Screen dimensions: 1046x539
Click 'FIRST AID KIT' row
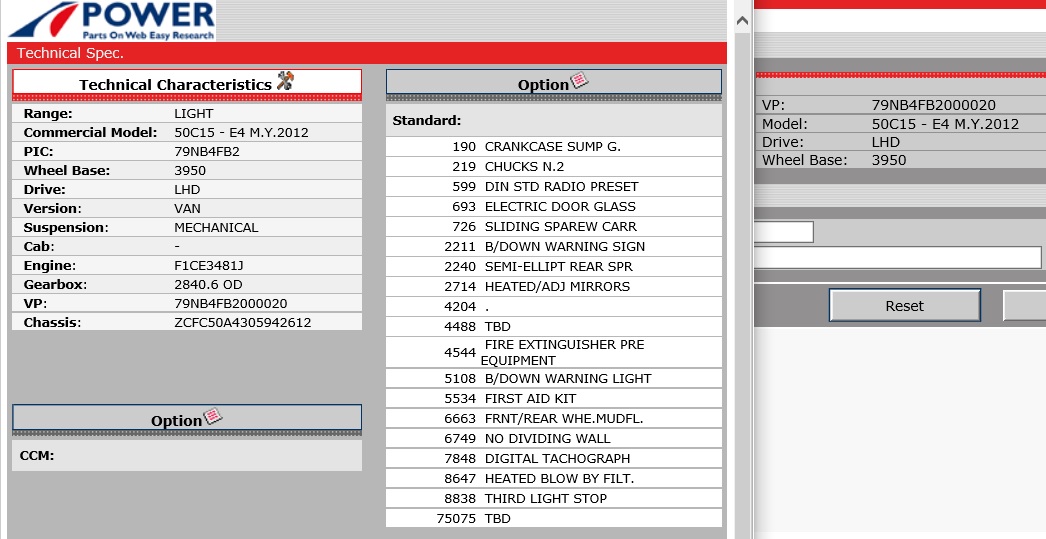click(554, 398)
